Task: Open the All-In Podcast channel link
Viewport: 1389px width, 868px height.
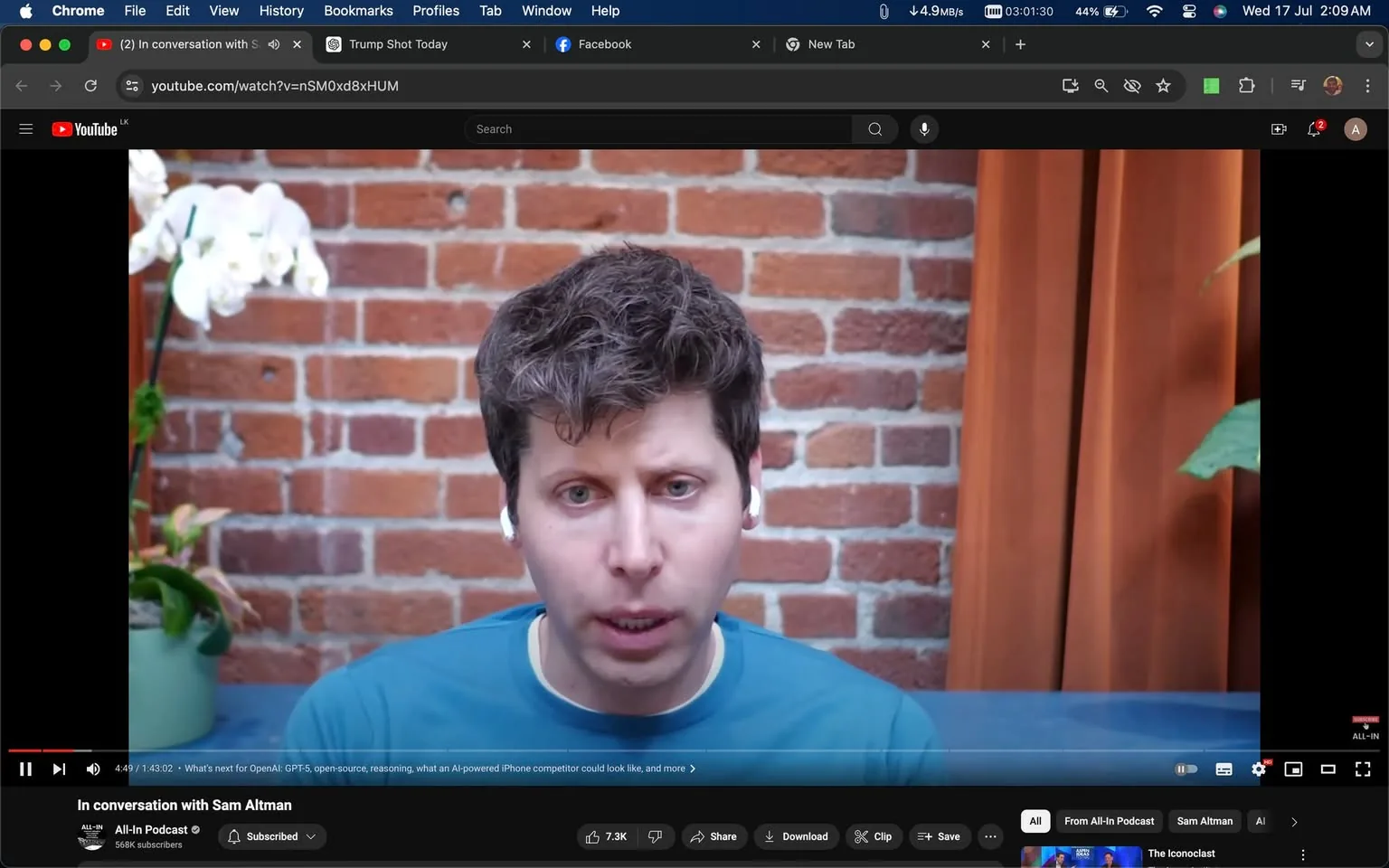Action: [150, 829]
